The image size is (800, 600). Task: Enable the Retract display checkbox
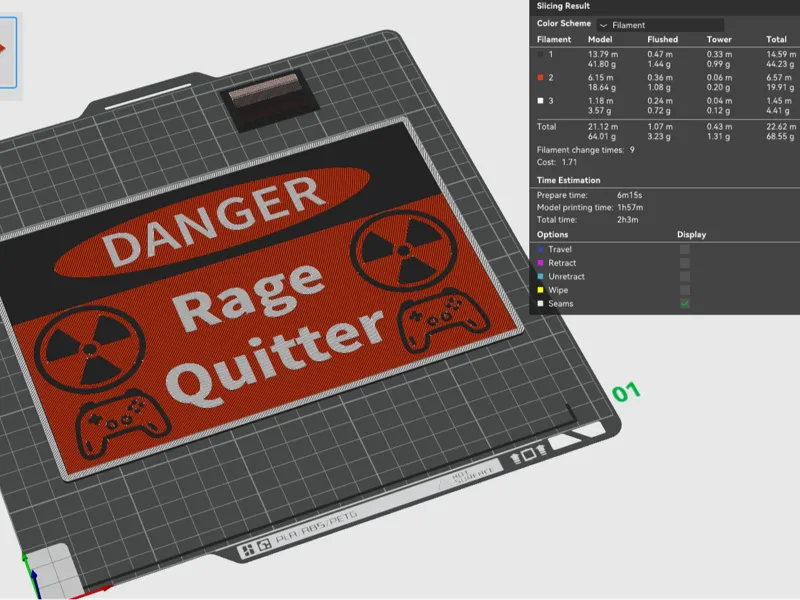click(x=685, y=263)
